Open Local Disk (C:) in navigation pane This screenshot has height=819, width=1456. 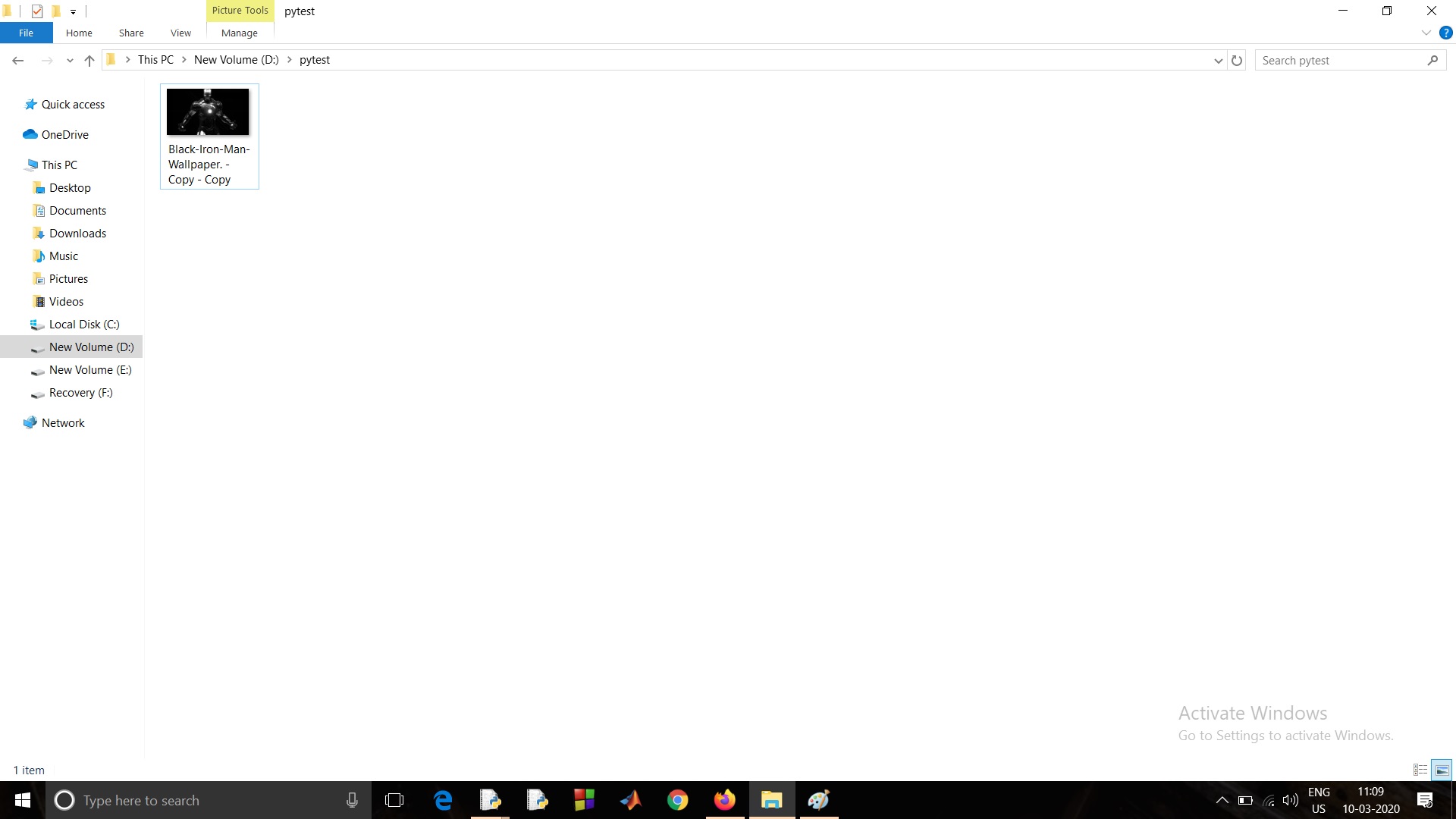point(84,325)
